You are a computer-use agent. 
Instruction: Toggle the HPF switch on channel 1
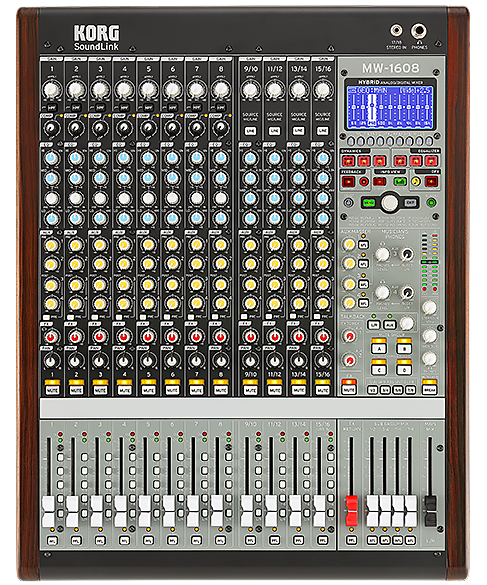tap(52, 107)
